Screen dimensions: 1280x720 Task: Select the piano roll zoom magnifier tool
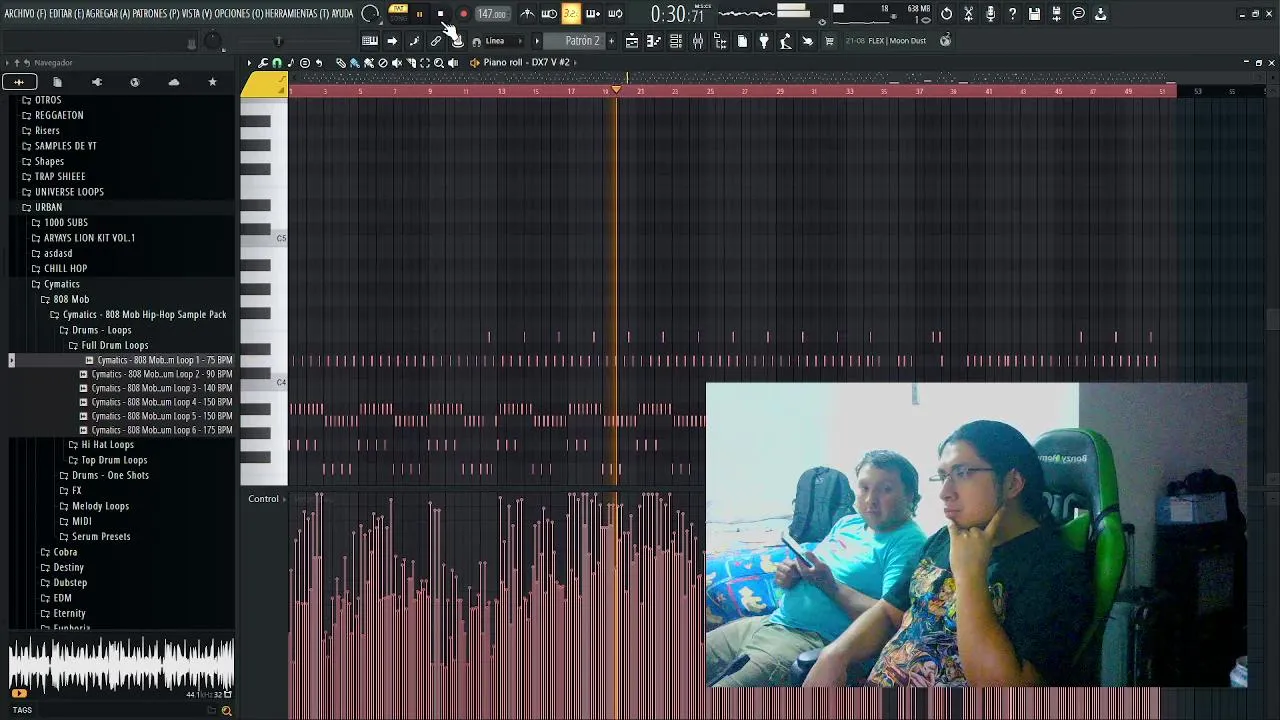click(x=438, y=62)
